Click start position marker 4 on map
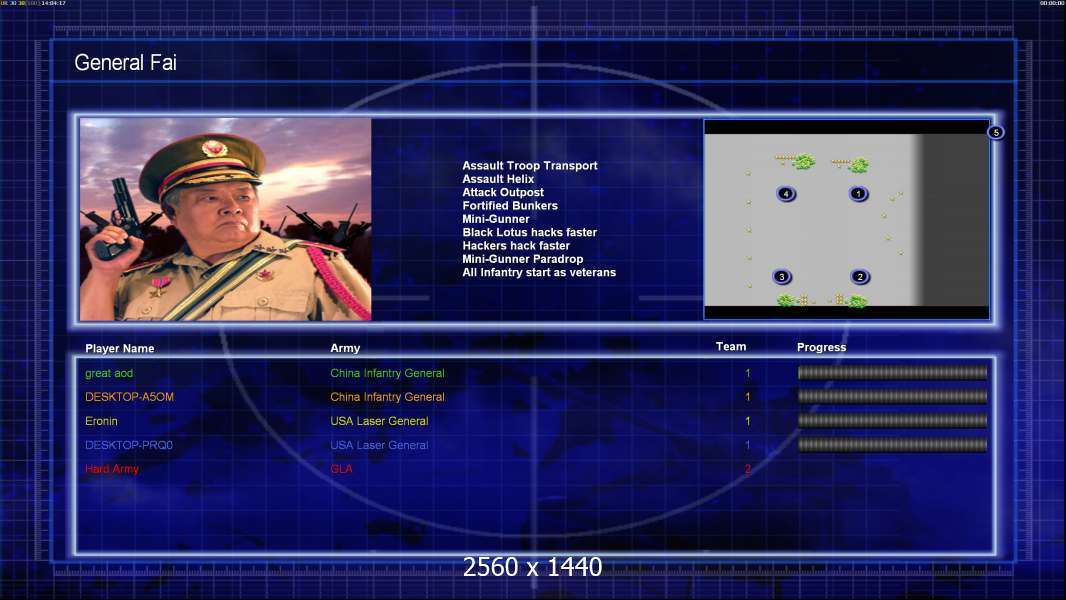 (x=786, y=194)
